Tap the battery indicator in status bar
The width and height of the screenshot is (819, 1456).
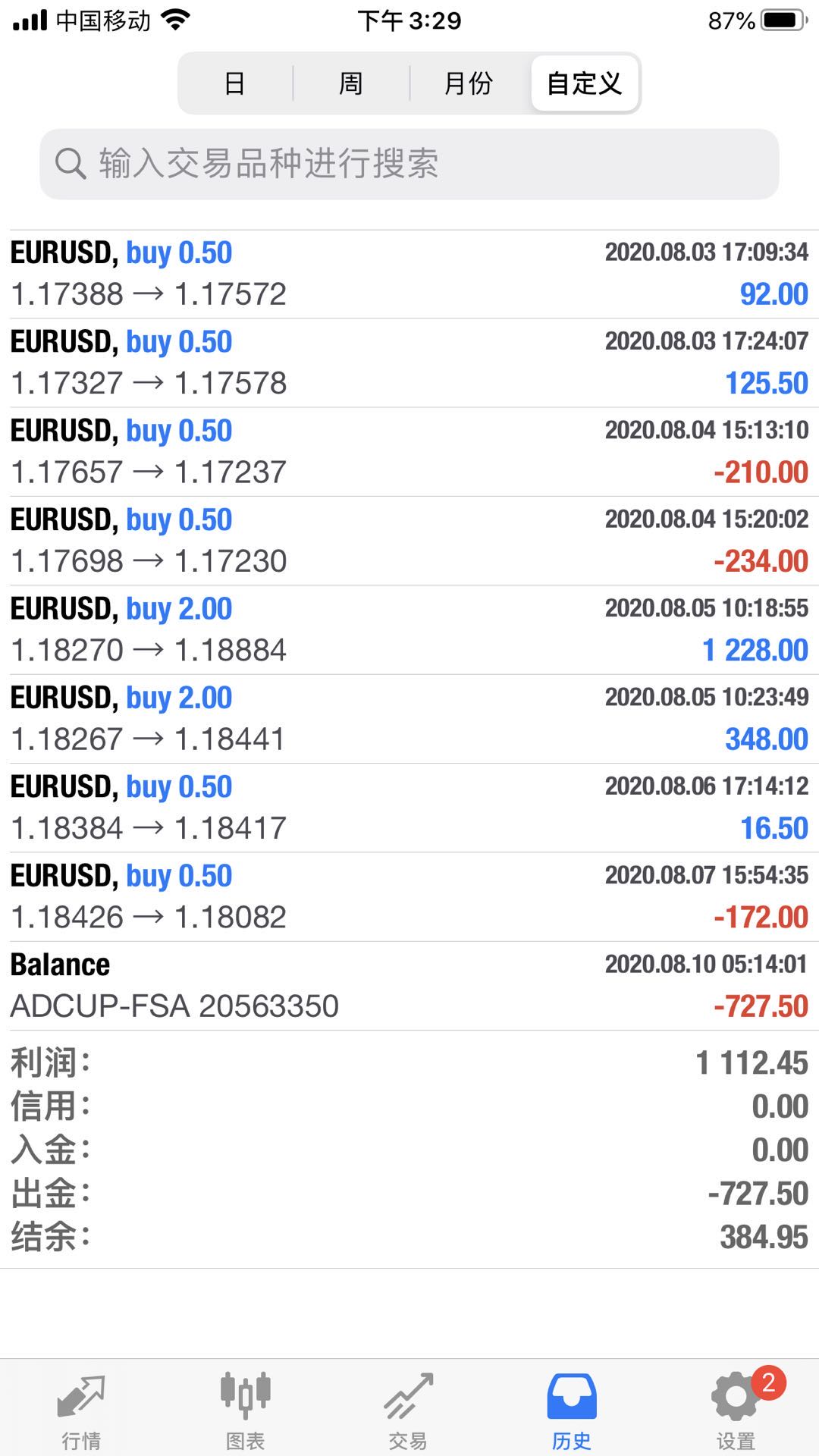784,20
